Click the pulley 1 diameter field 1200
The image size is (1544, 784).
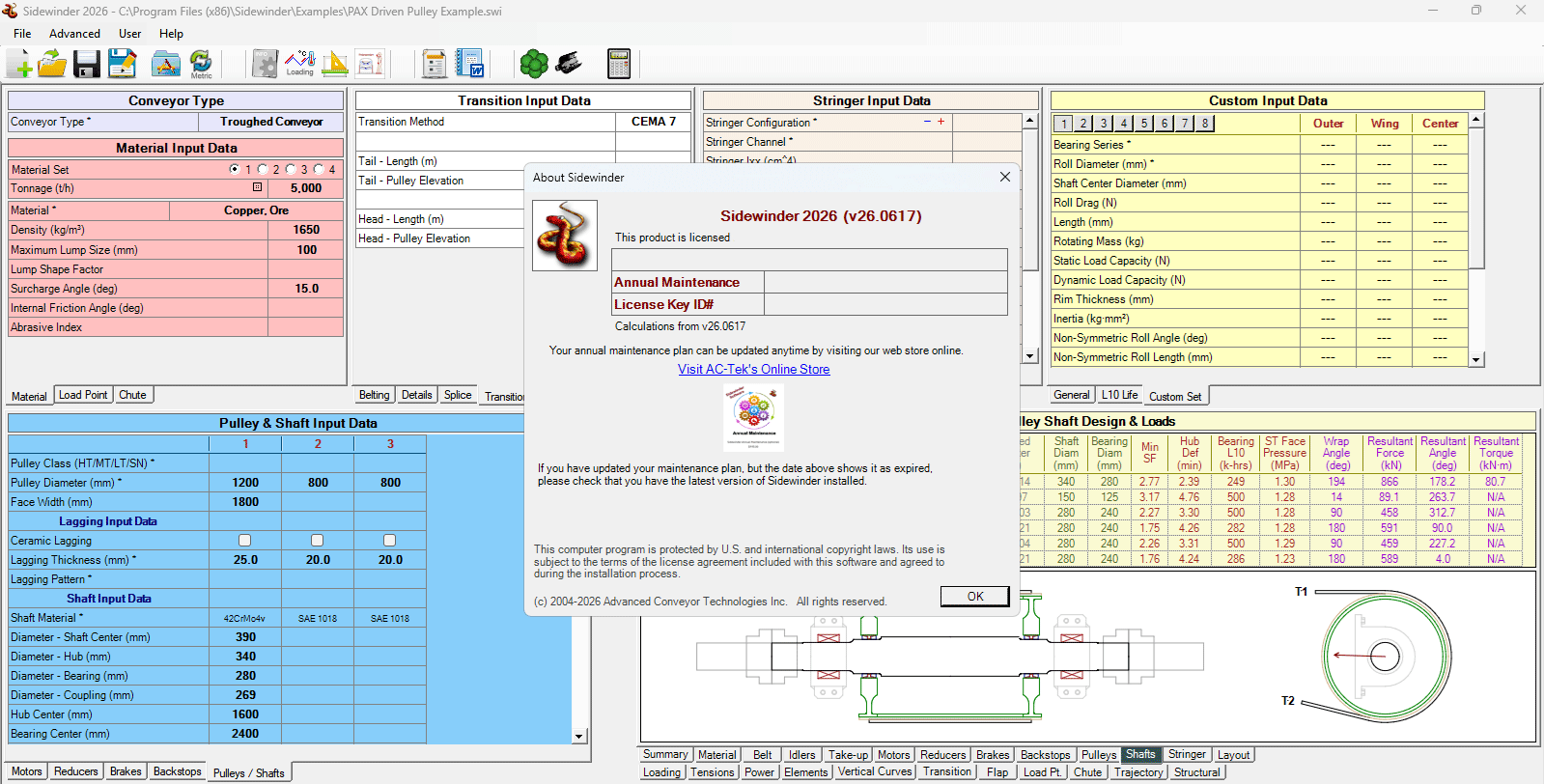pos(245,483)
